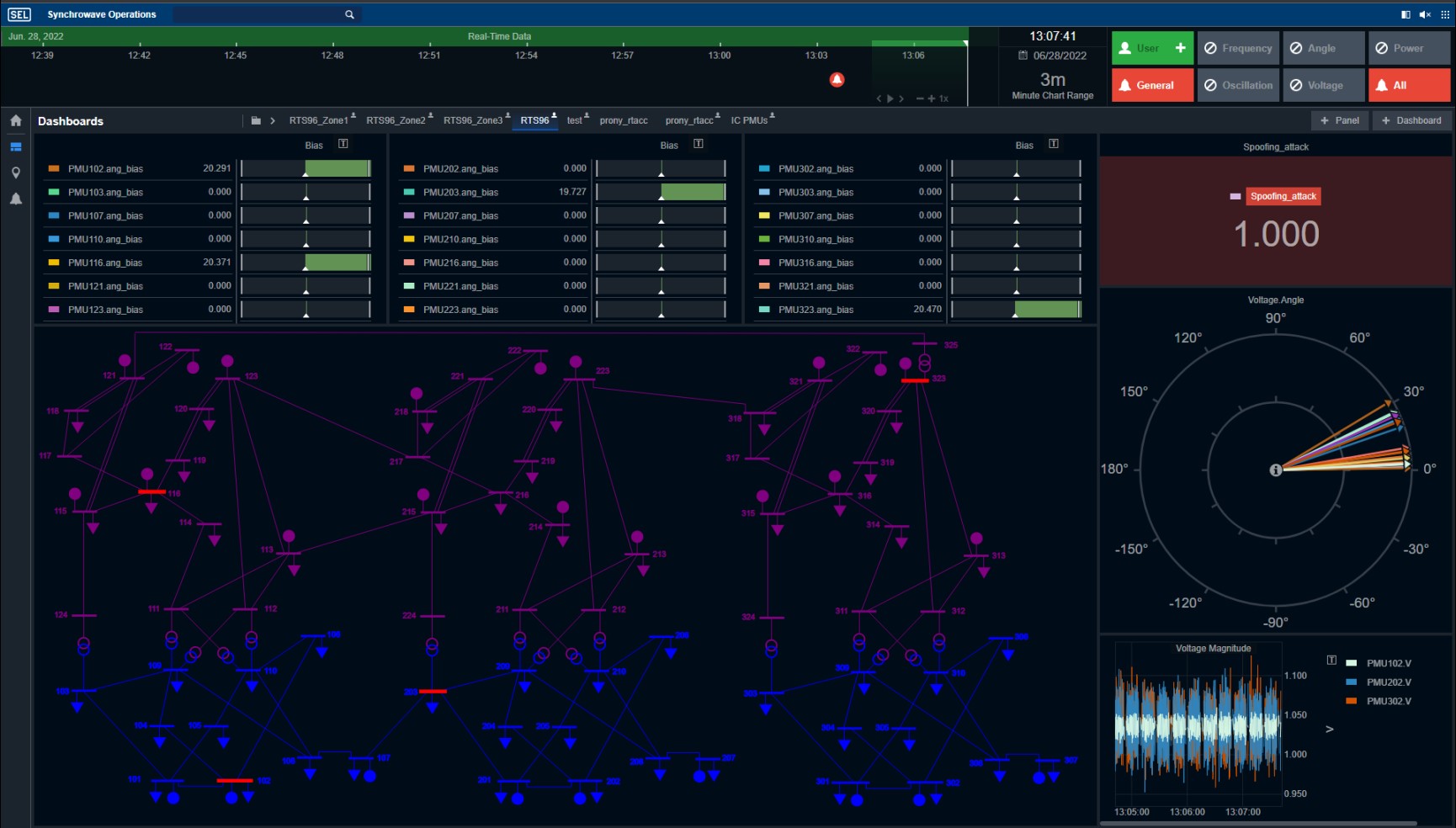Click PMU116.ang_bias green gauge bar
Image resolution: width=1456 pixels, height=828 pixels.
pyautogui.click(x=337, y=262)
